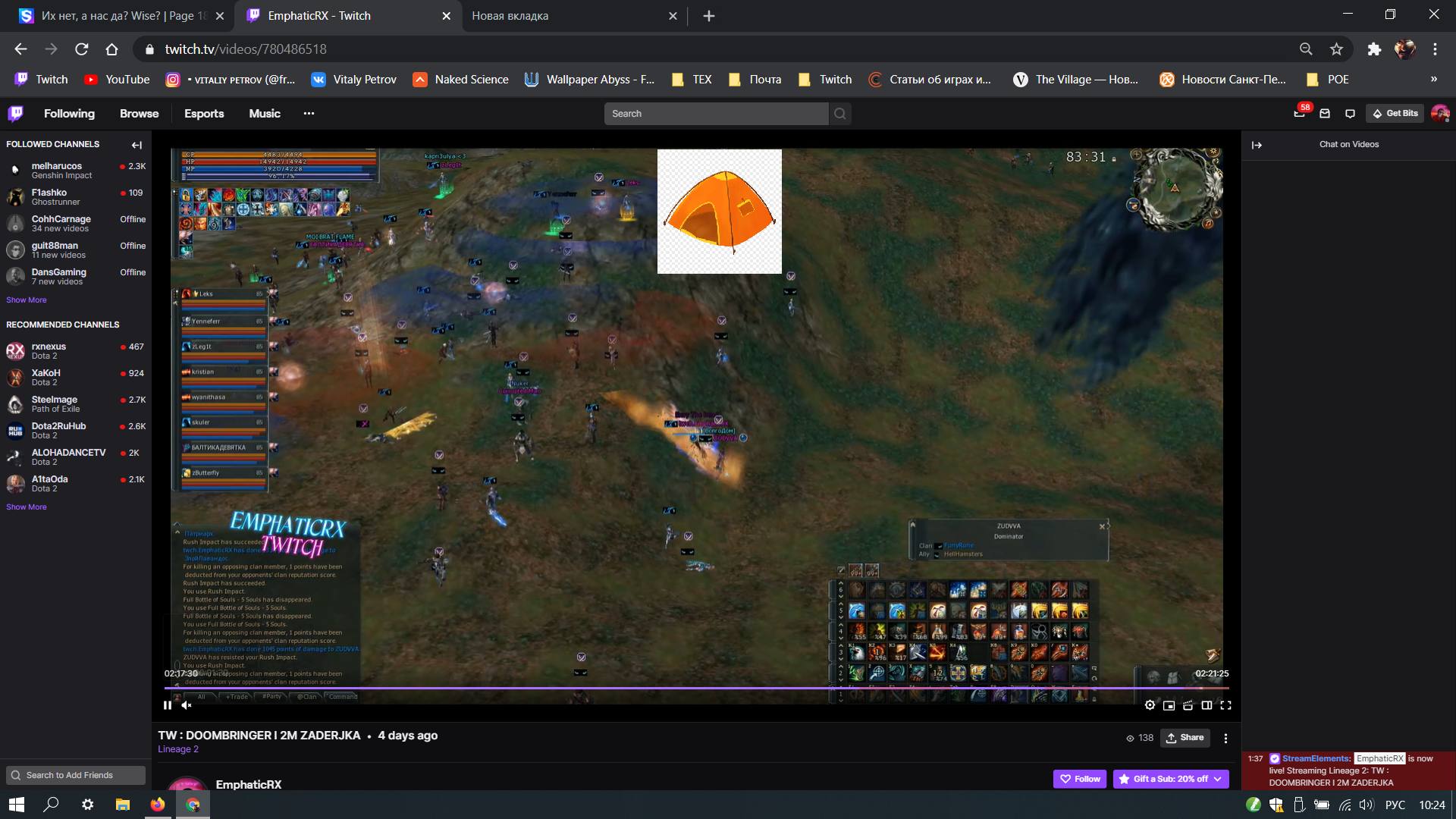Collapse the followed channels sidebar
1456x819 pixels.
136,145
